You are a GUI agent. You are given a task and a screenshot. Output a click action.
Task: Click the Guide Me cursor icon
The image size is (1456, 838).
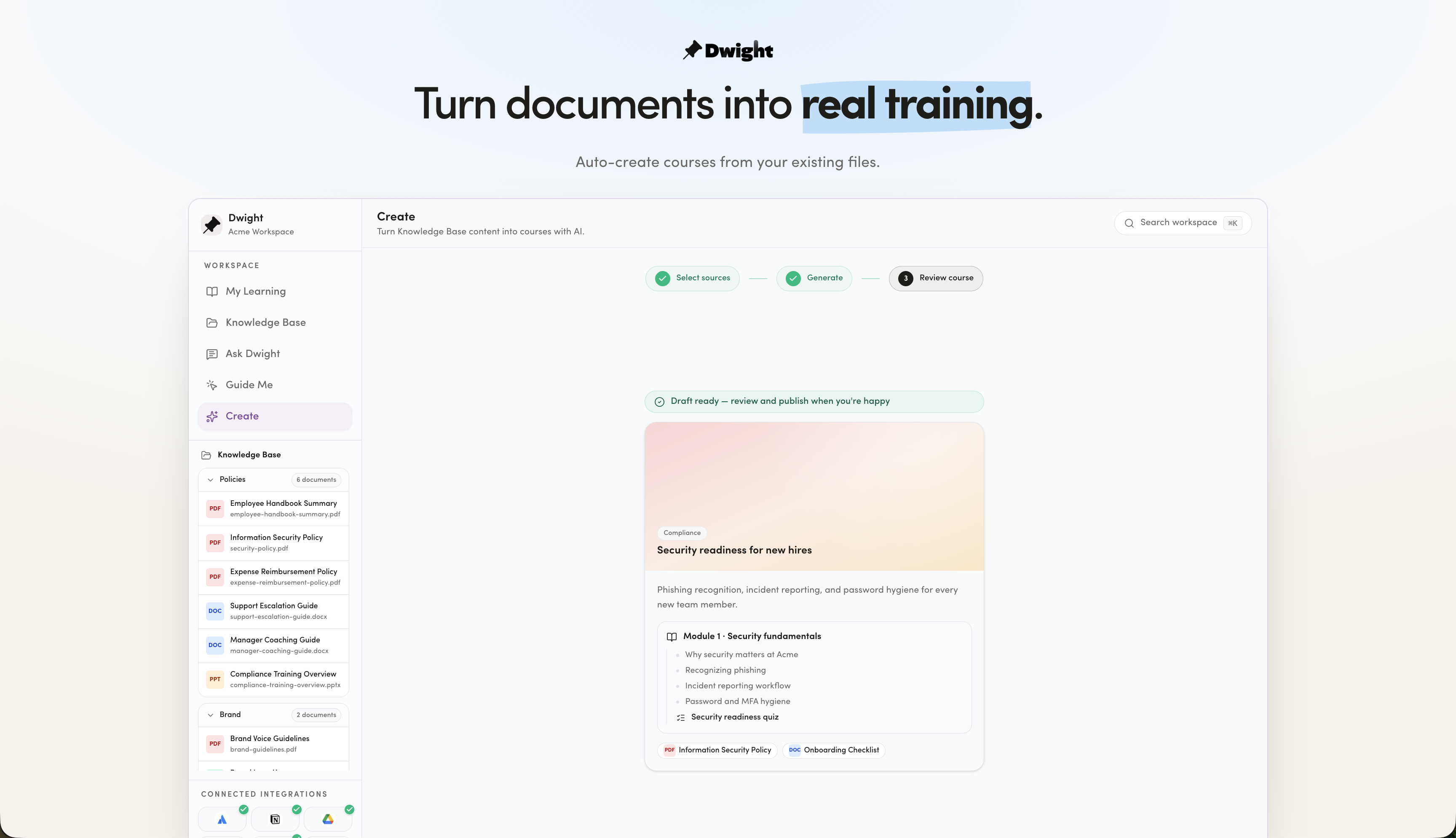(211, 385)
